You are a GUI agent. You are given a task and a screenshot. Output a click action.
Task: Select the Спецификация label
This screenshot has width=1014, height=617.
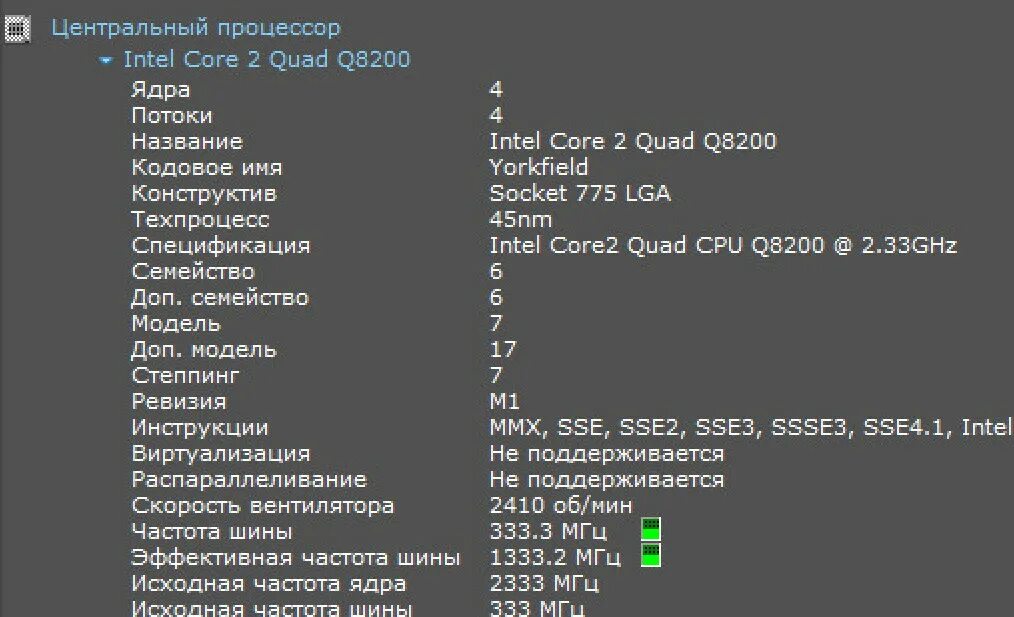[221, 246]
